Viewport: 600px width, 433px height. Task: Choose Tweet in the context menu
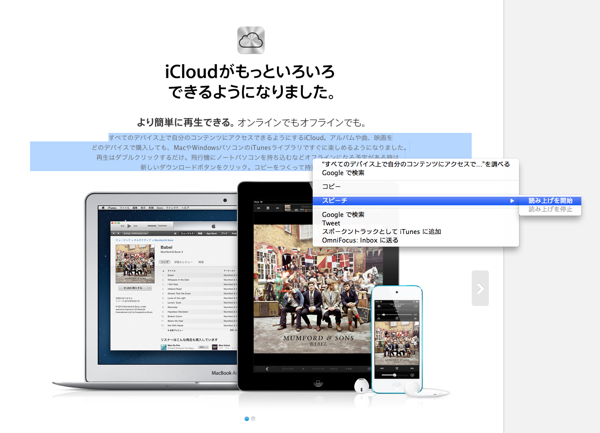pos(416,223)
